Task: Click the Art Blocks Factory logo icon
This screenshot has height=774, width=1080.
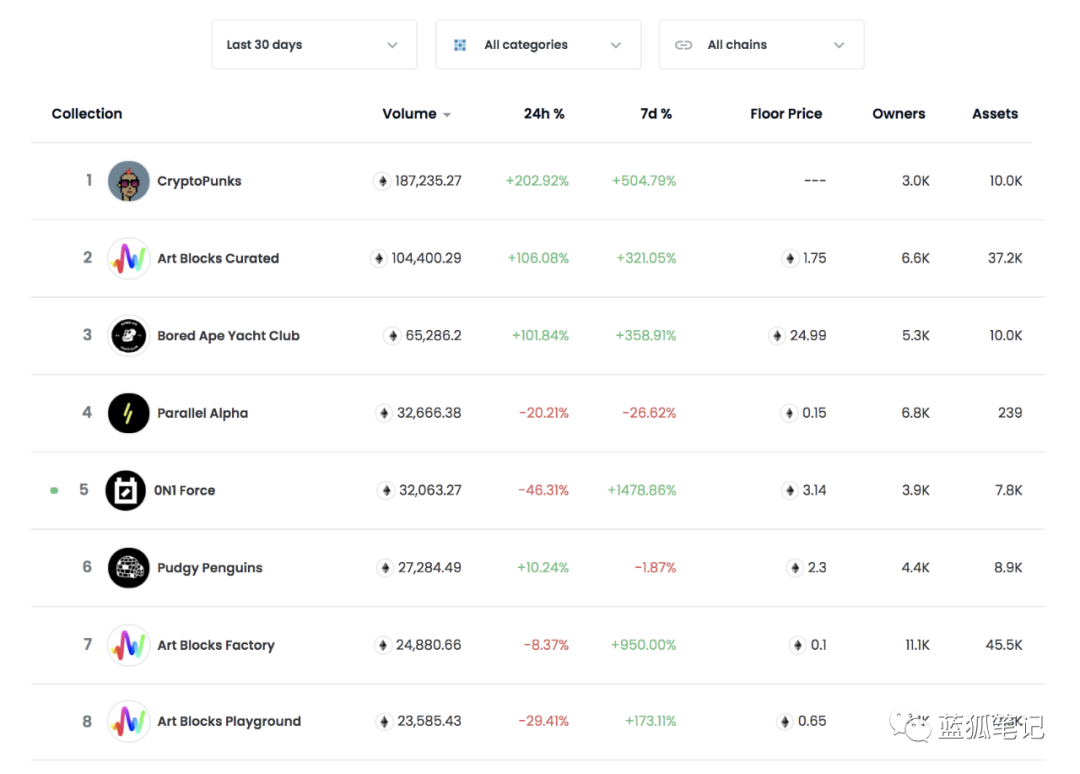Action: point(129,645)
